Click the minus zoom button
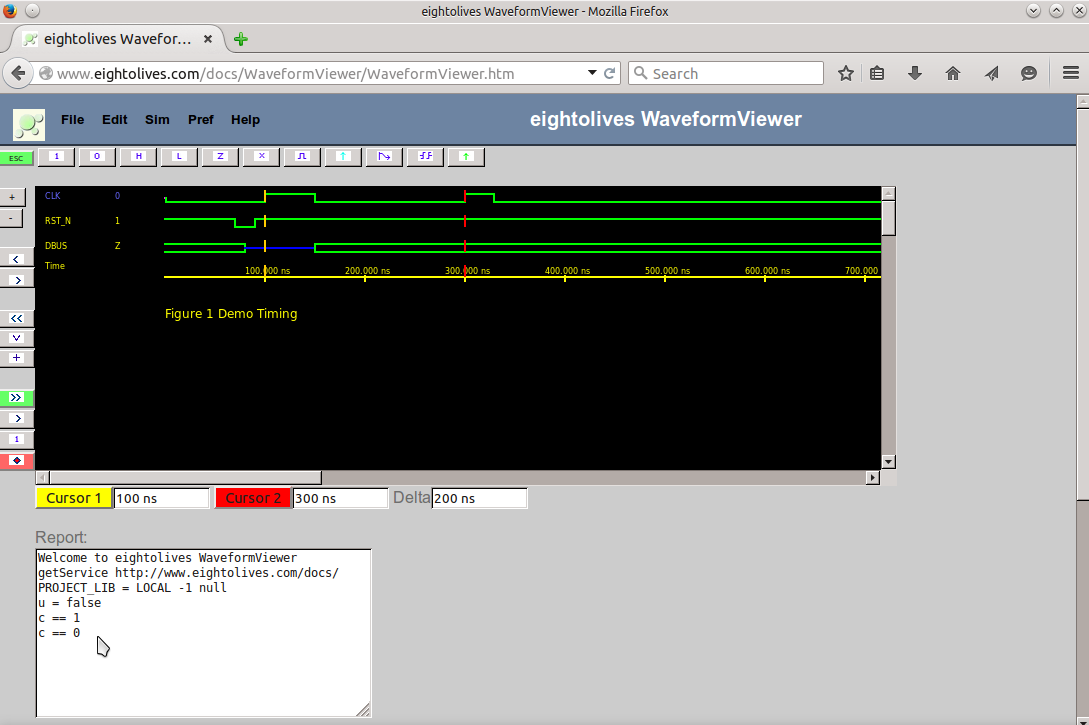 10,218
